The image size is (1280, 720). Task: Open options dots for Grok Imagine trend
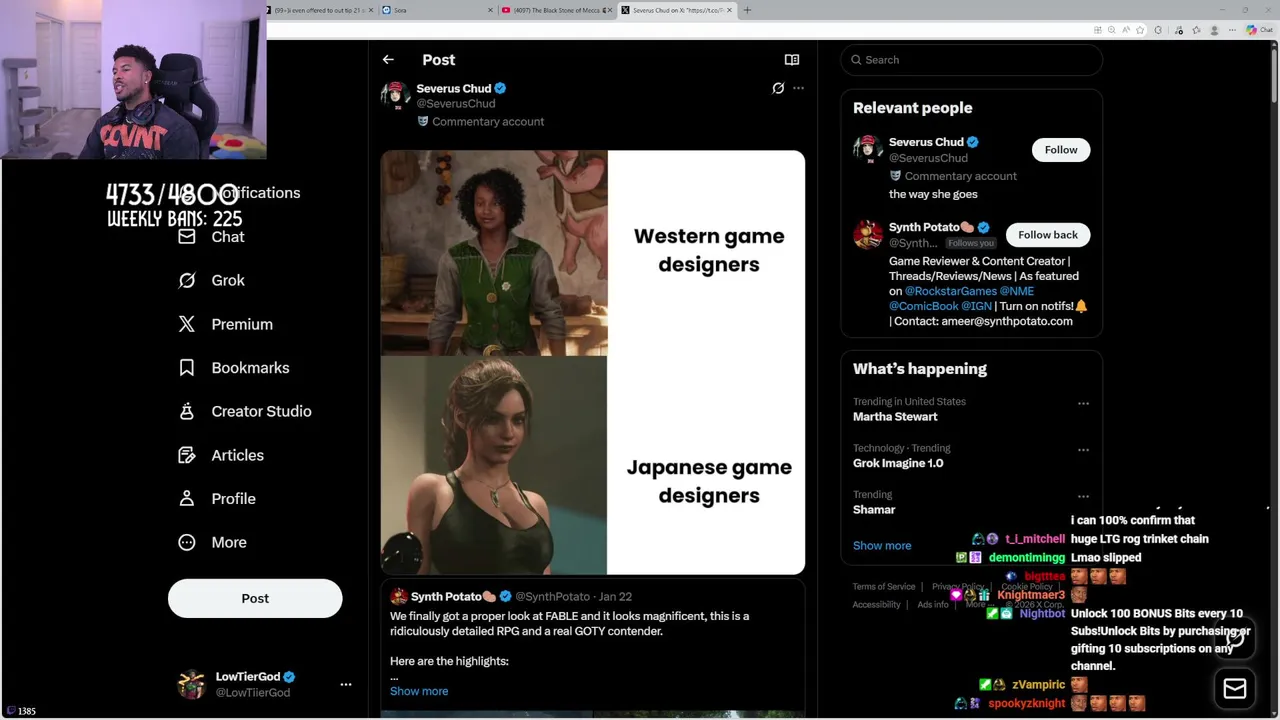click(1083, 450)
